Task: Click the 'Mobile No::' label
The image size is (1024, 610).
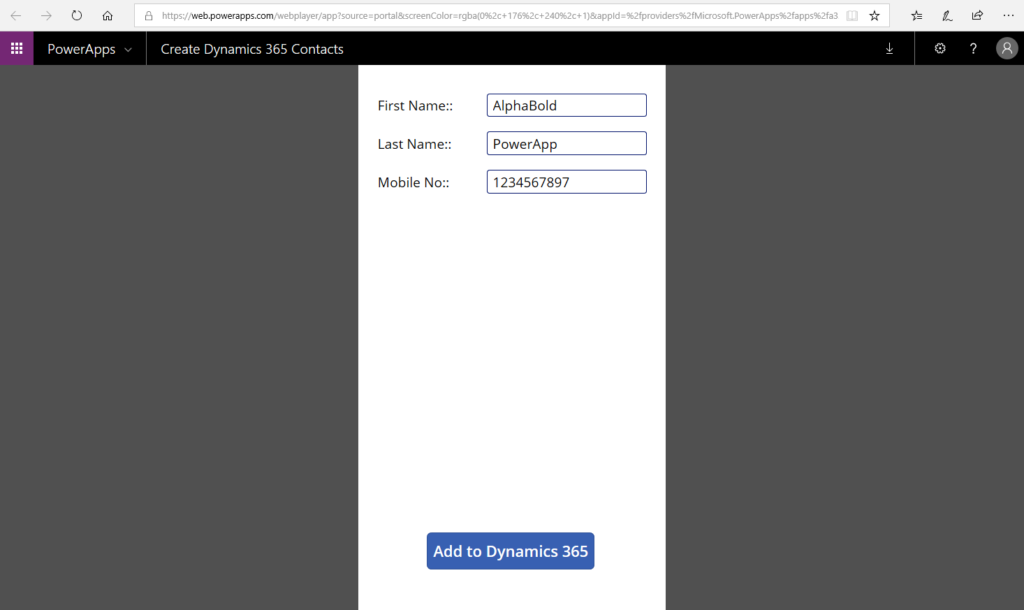Action: pyautogui.click(x=413, y=183)
